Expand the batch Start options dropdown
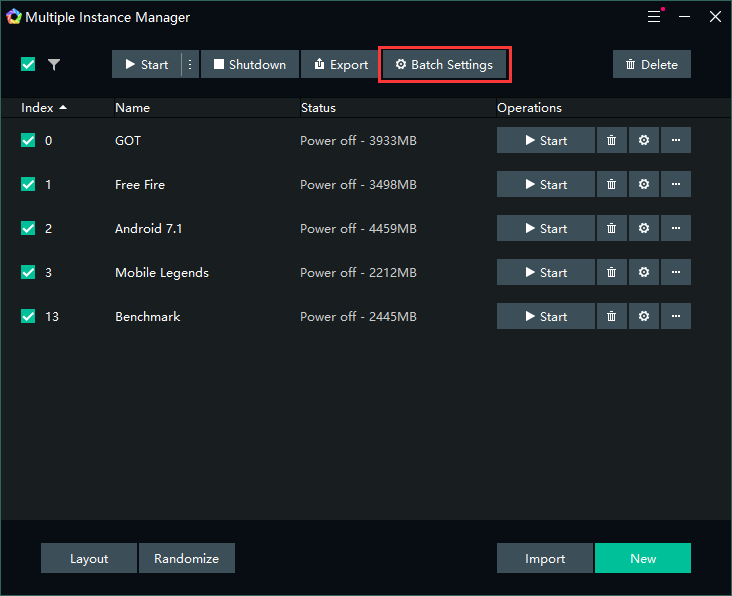This screenshot has width=732, height=596. (190, 65)
